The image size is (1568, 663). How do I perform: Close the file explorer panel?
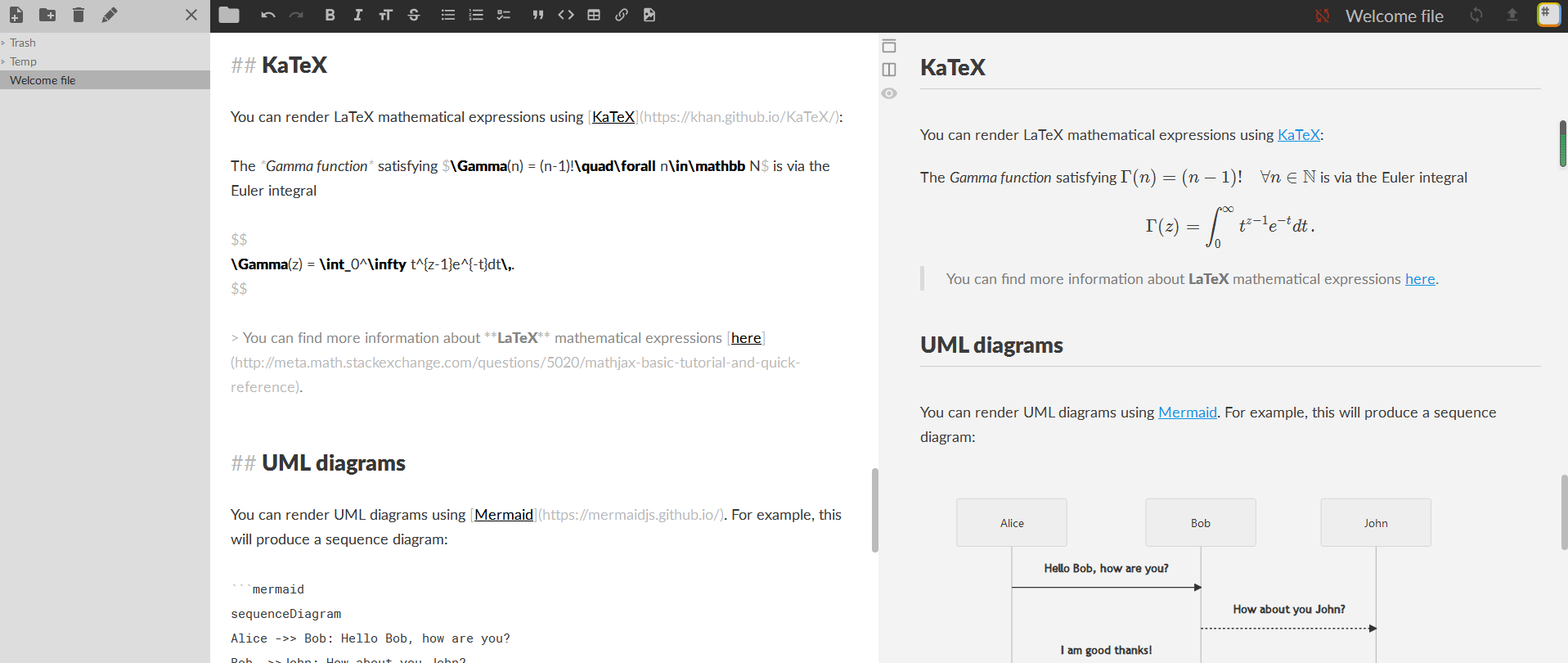[191, 15]
